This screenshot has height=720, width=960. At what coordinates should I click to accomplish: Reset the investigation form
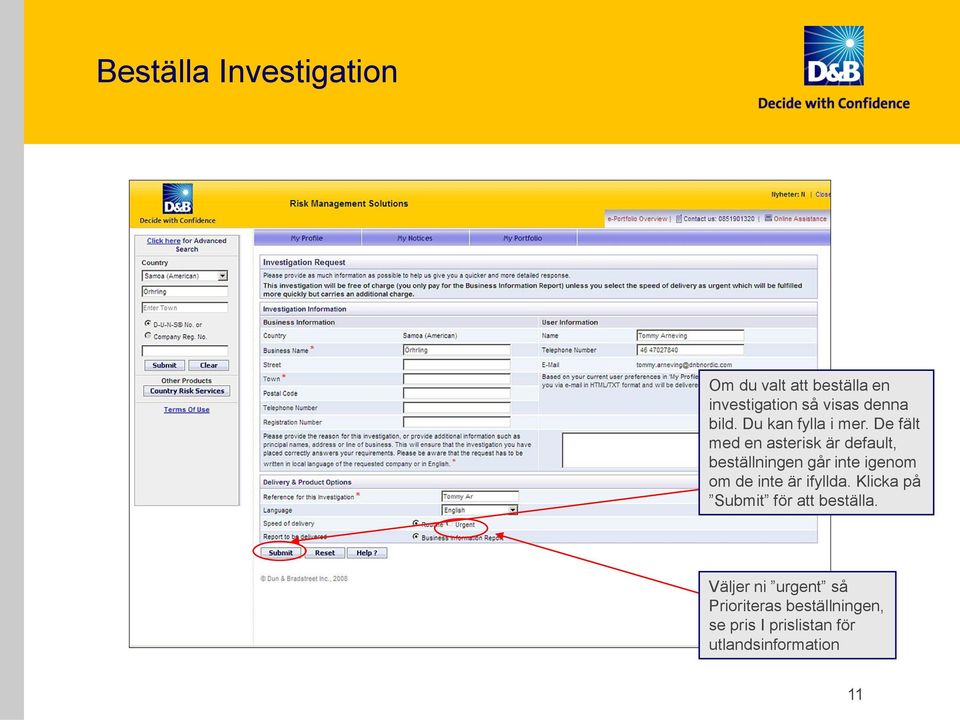(324, 553)
